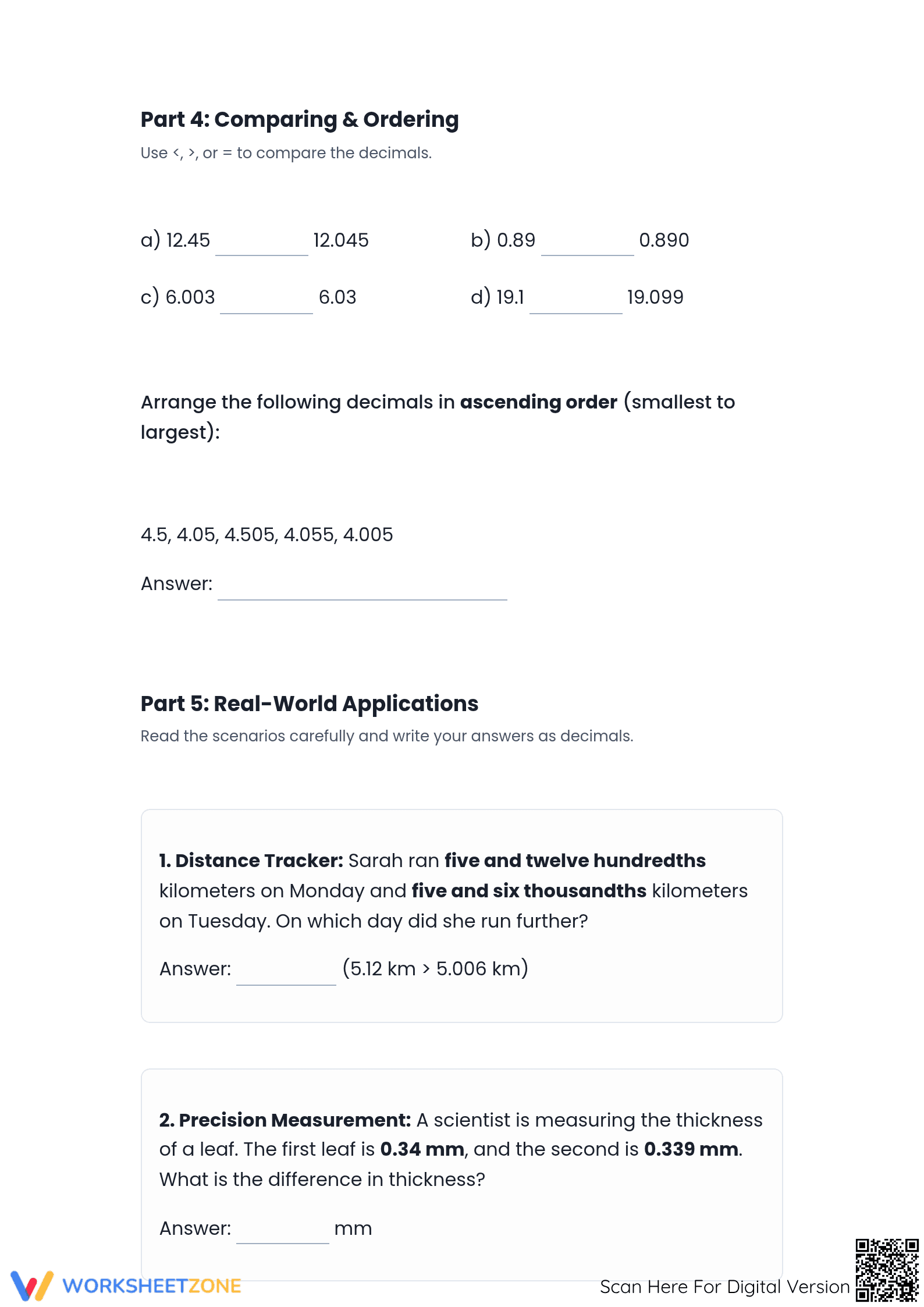
Task: Click the bold 'ascending order' text
Action: (x=539, y=402)
